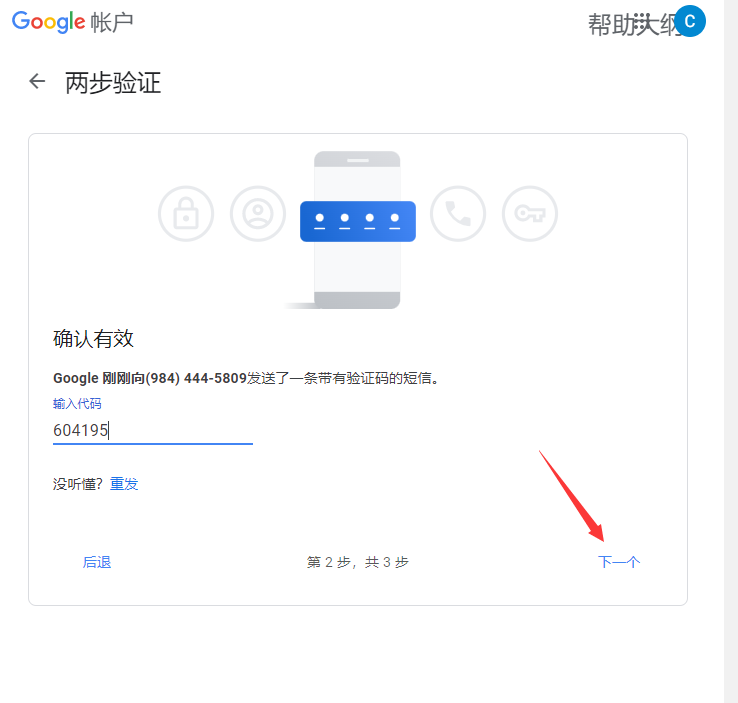Focus the code field containing 604195
Viewport: 738px width, 703px height.
152,430
